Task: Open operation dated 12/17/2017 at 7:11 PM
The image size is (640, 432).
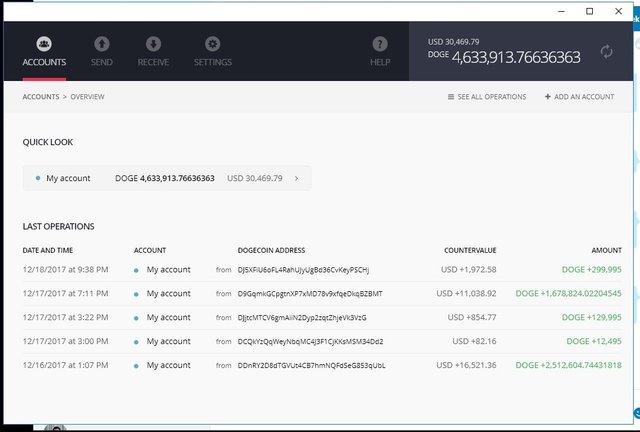Action: (65, 293)
